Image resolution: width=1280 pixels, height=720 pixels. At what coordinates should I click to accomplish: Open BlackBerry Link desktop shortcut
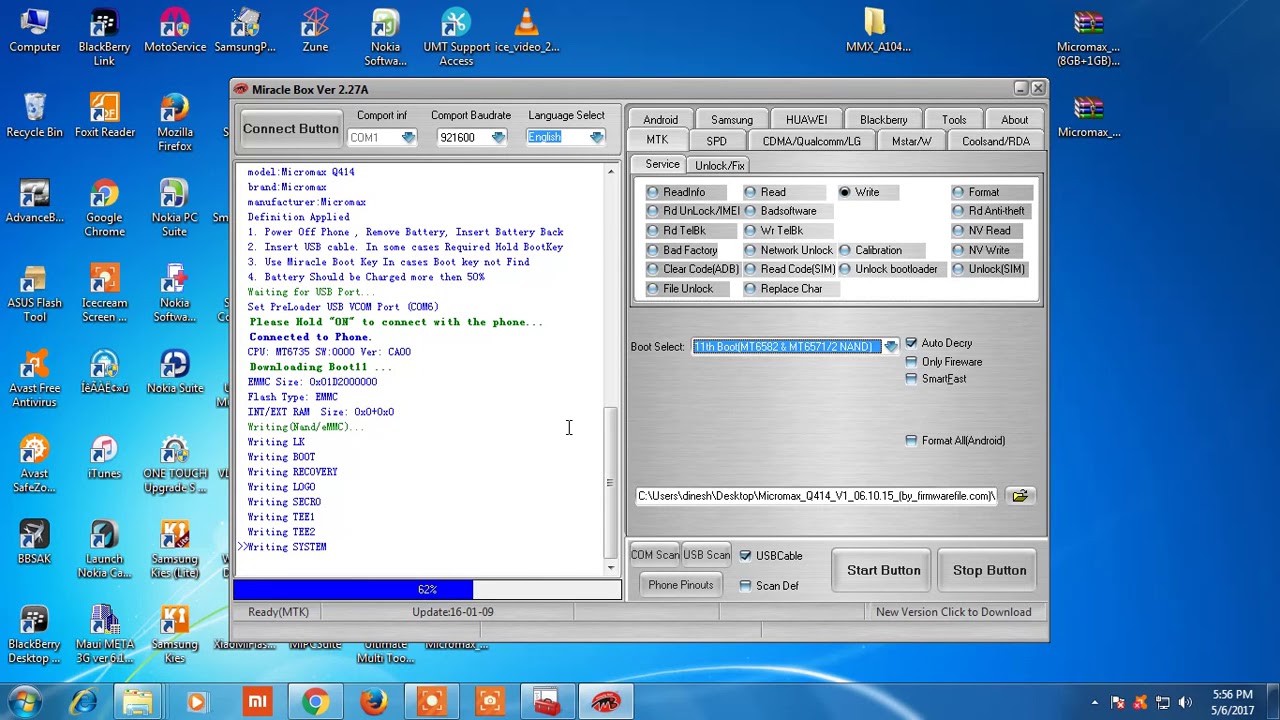[x=104, y=37]
